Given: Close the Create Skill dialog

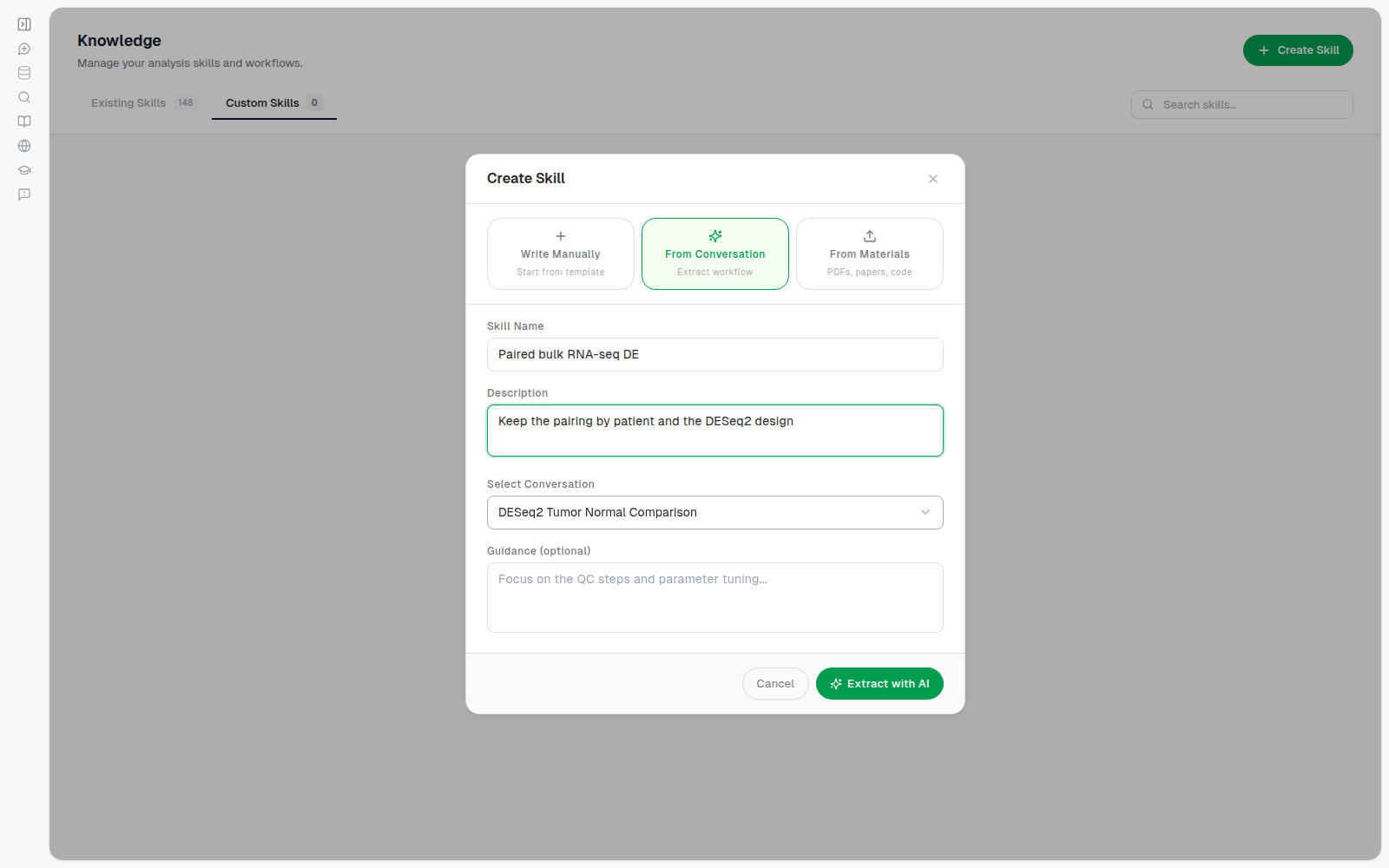Looking at the screenshot, I should pos(933,179).
